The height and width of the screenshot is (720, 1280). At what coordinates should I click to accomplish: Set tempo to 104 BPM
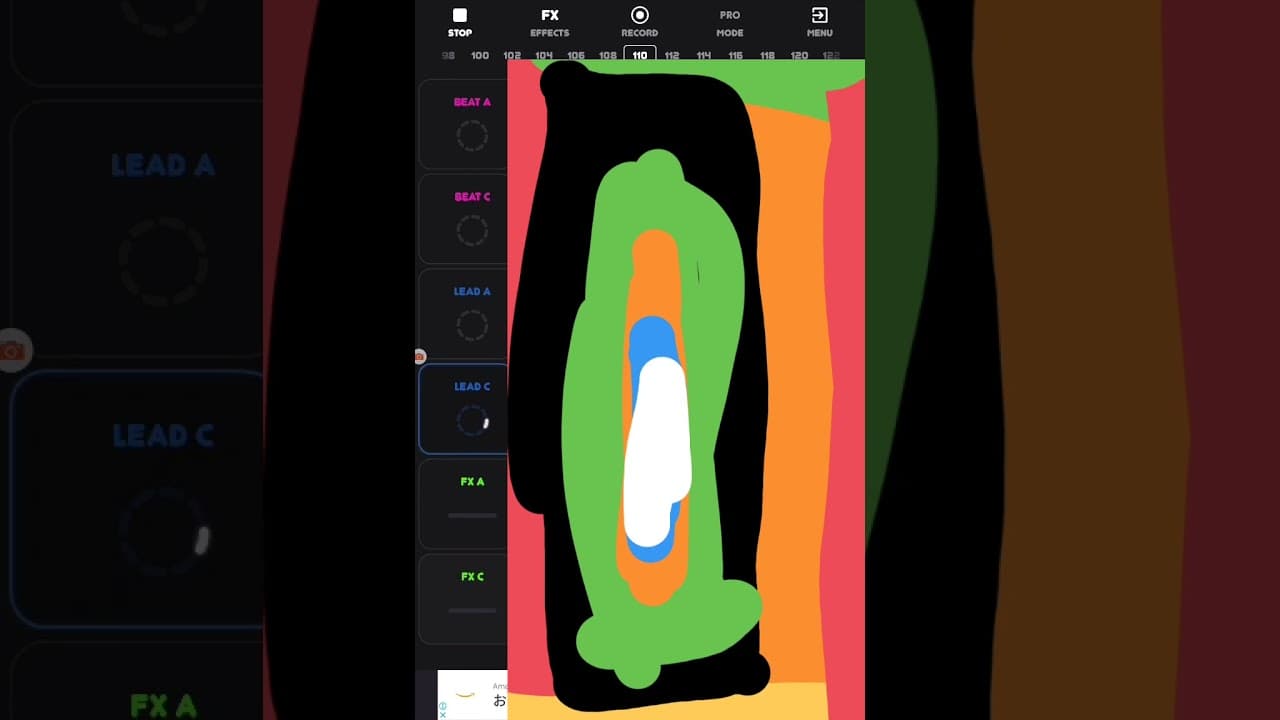[x=544, y=55]
